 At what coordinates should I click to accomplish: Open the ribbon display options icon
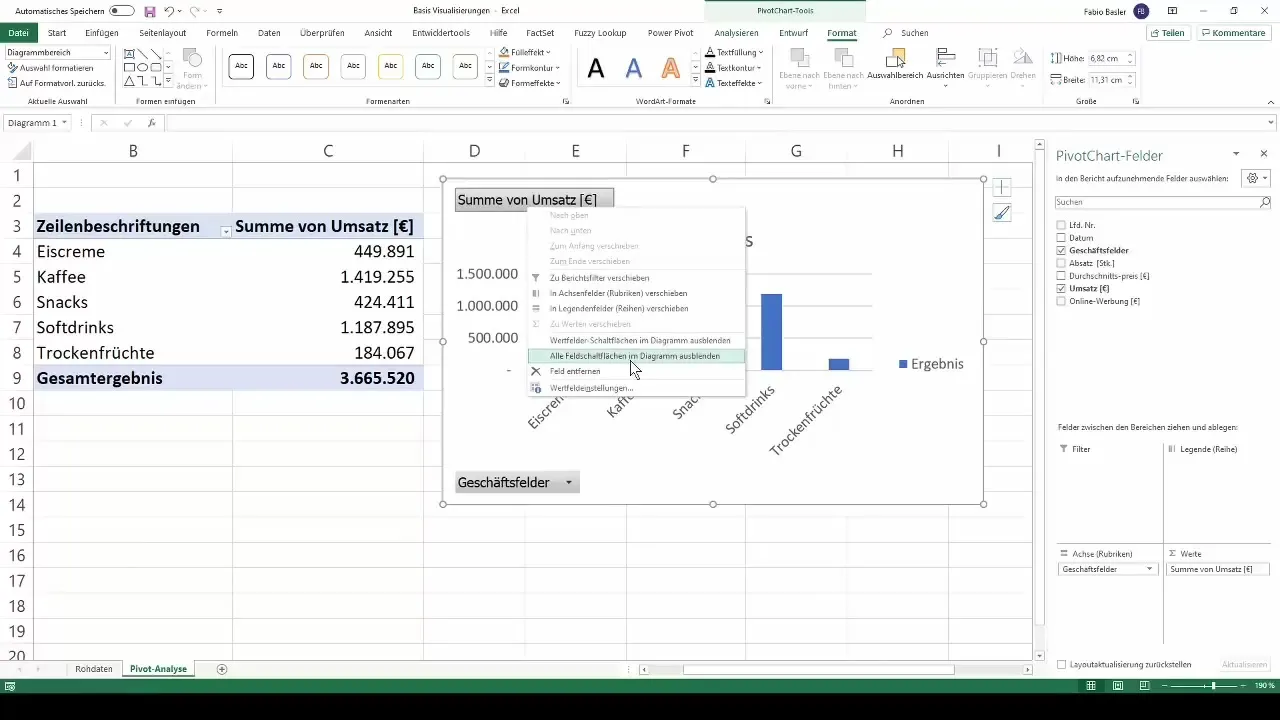tap(1172, 10)
